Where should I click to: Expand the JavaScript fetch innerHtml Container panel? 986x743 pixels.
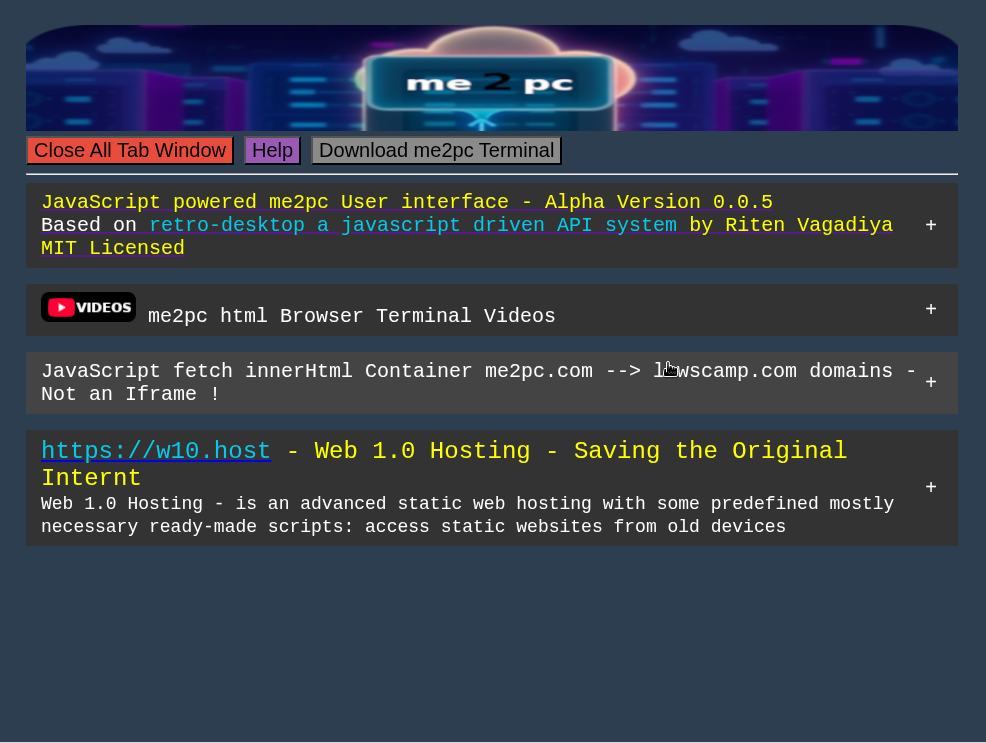[x=931, y=382]
